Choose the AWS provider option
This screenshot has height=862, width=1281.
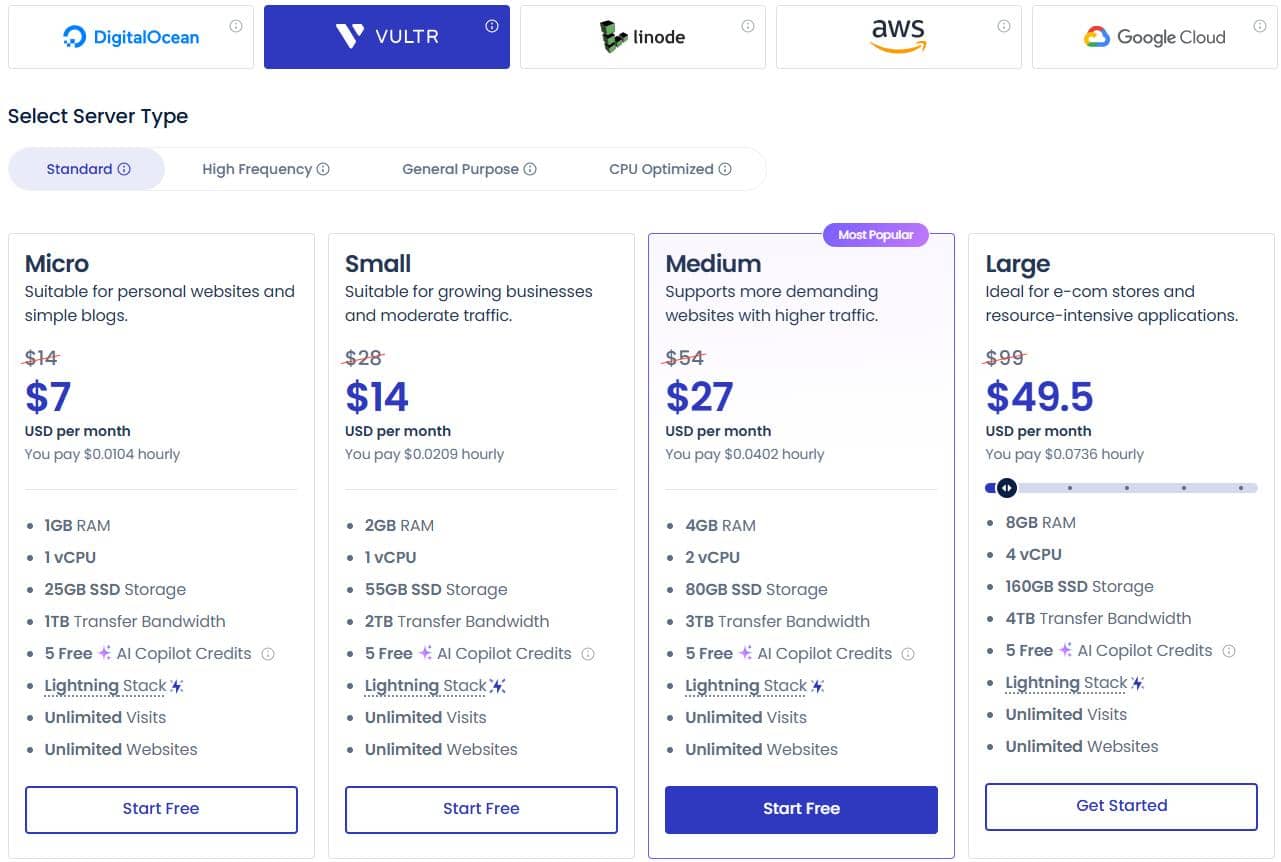898,38
